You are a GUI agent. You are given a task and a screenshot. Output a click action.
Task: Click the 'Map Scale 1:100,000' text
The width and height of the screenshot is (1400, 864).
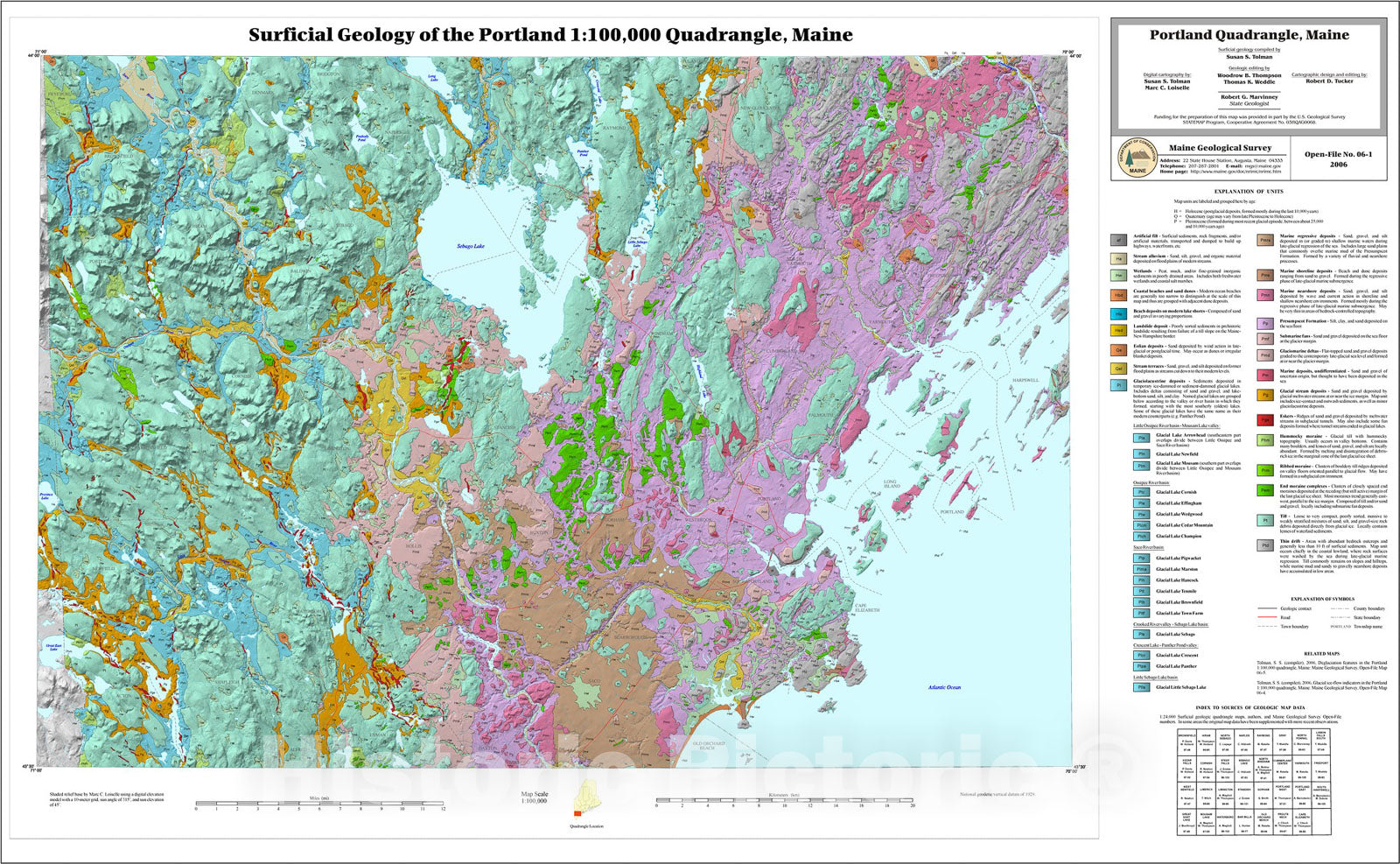pos(534,797)
